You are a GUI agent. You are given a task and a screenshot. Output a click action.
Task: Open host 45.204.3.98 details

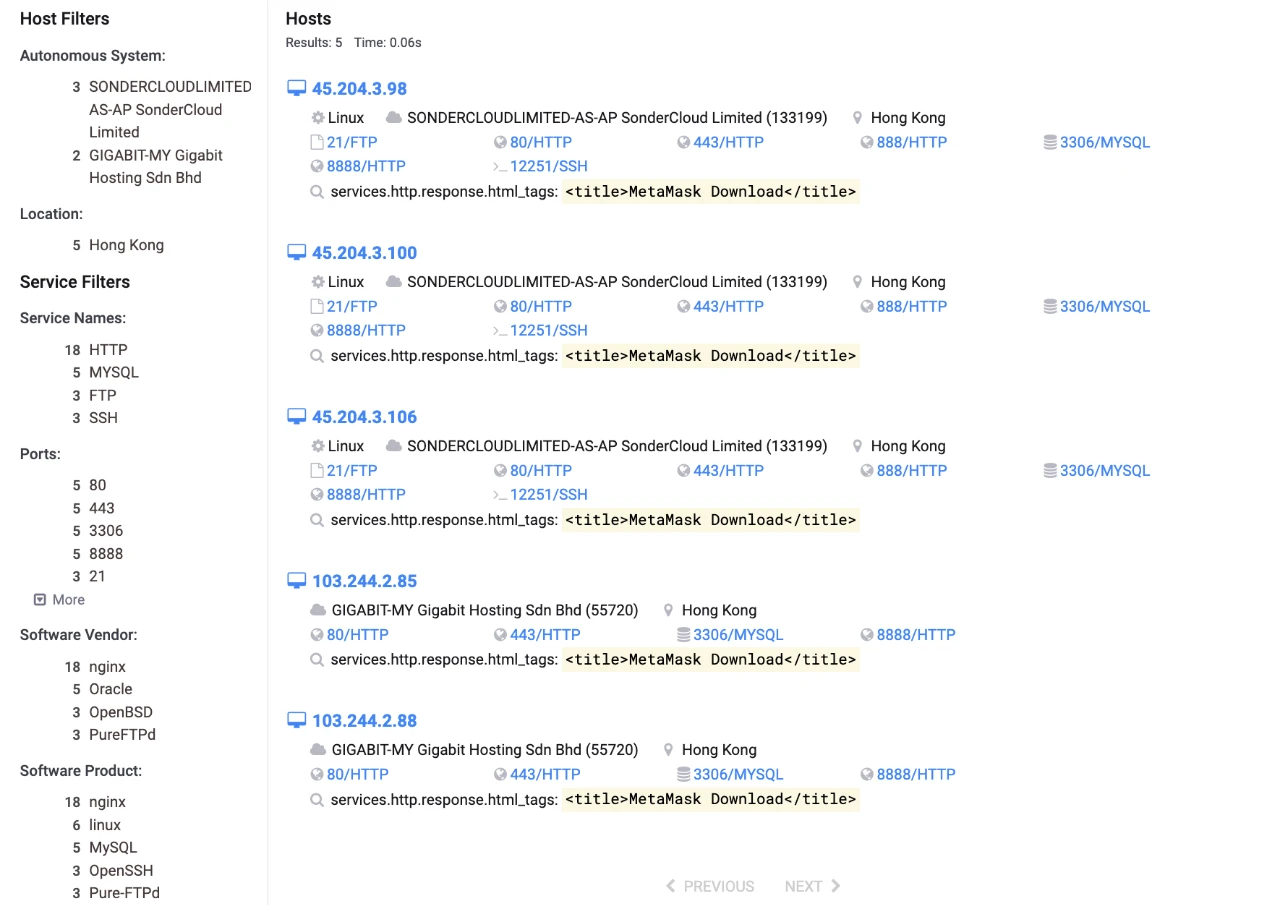(x=359, y=89)
